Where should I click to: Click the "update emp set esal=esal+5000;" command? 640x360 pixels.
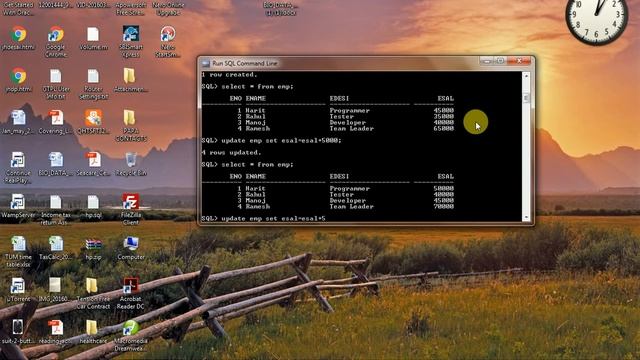281,140
